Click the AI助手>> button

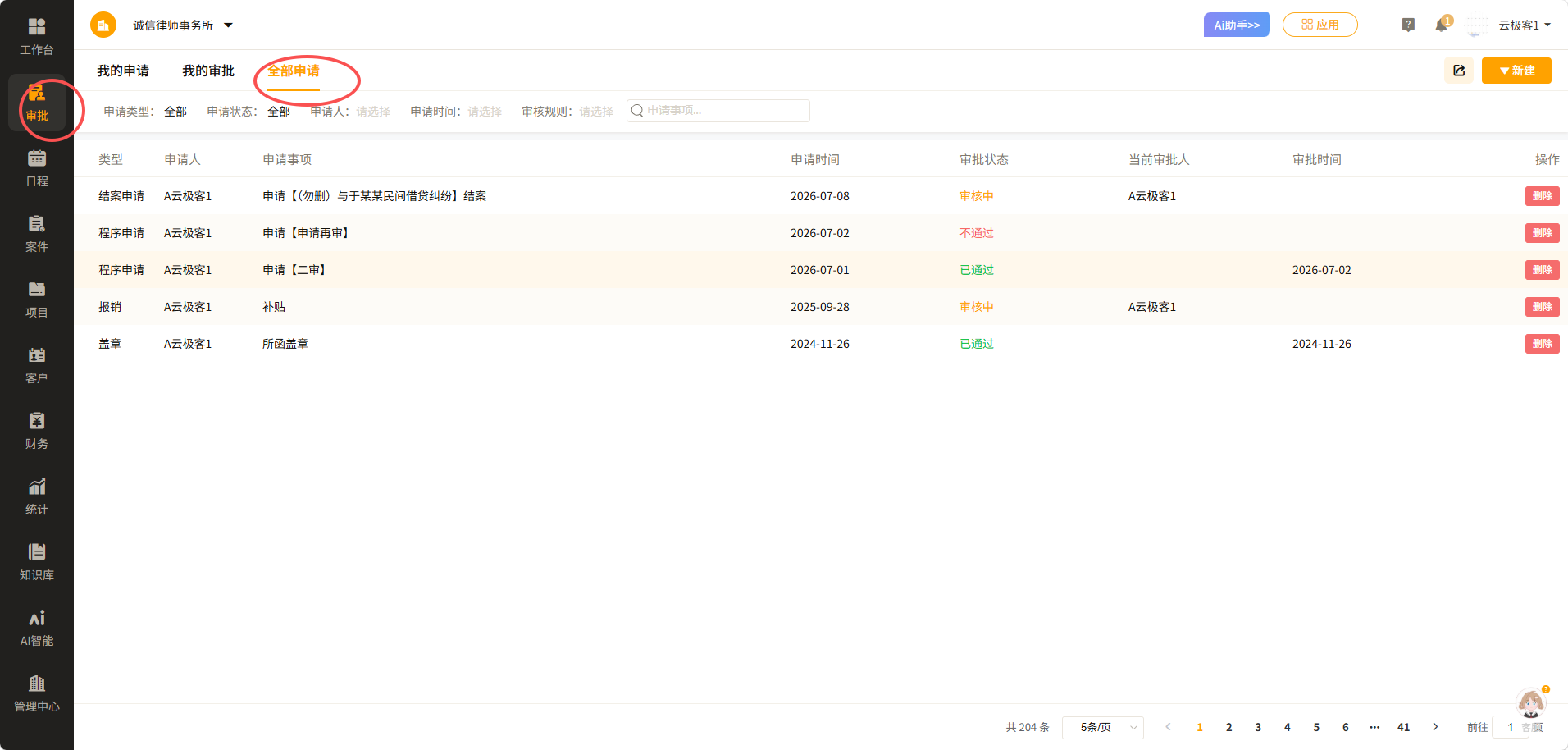1237,25
